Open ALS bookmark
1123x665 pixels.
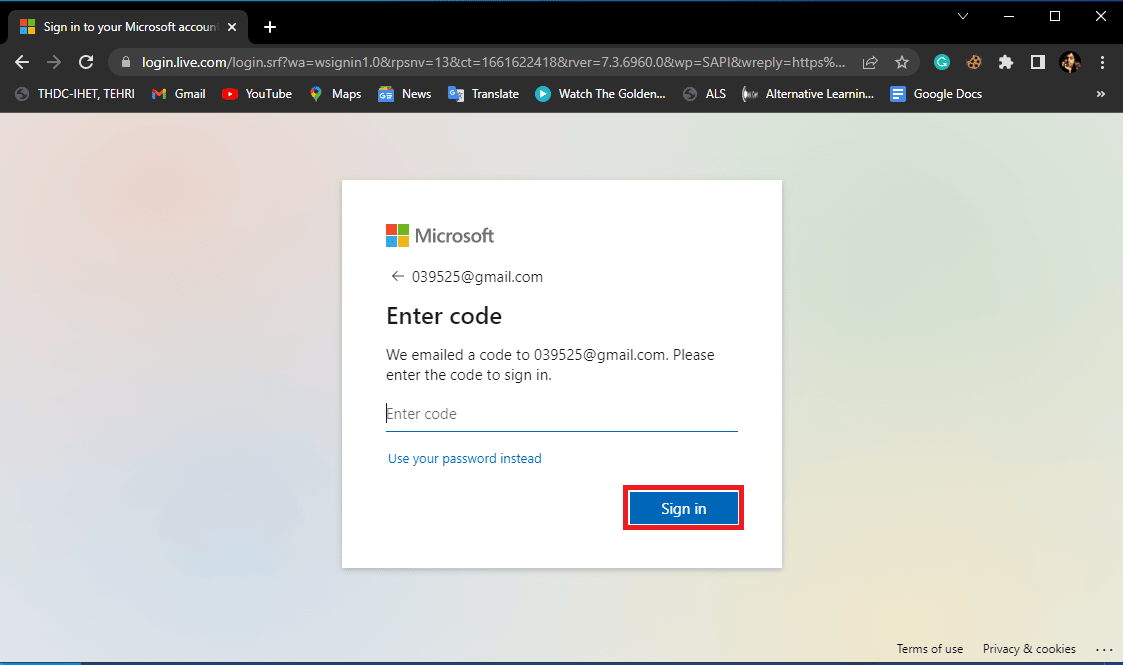(x=704, y=94)
